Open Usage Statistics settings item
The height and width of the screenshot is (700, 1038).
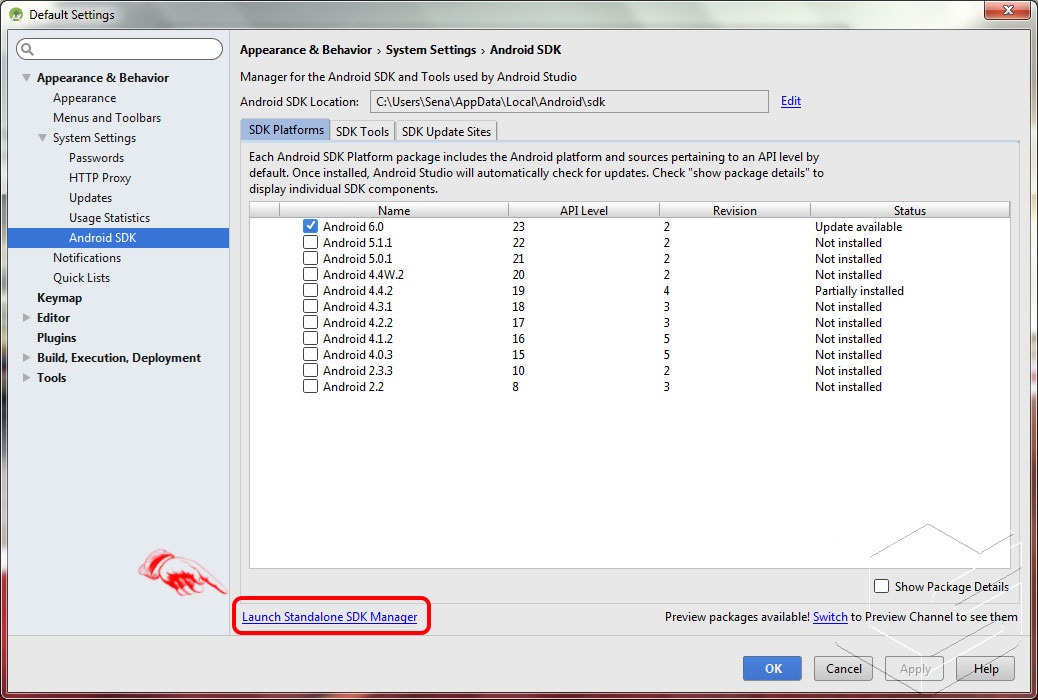[109, 217]
